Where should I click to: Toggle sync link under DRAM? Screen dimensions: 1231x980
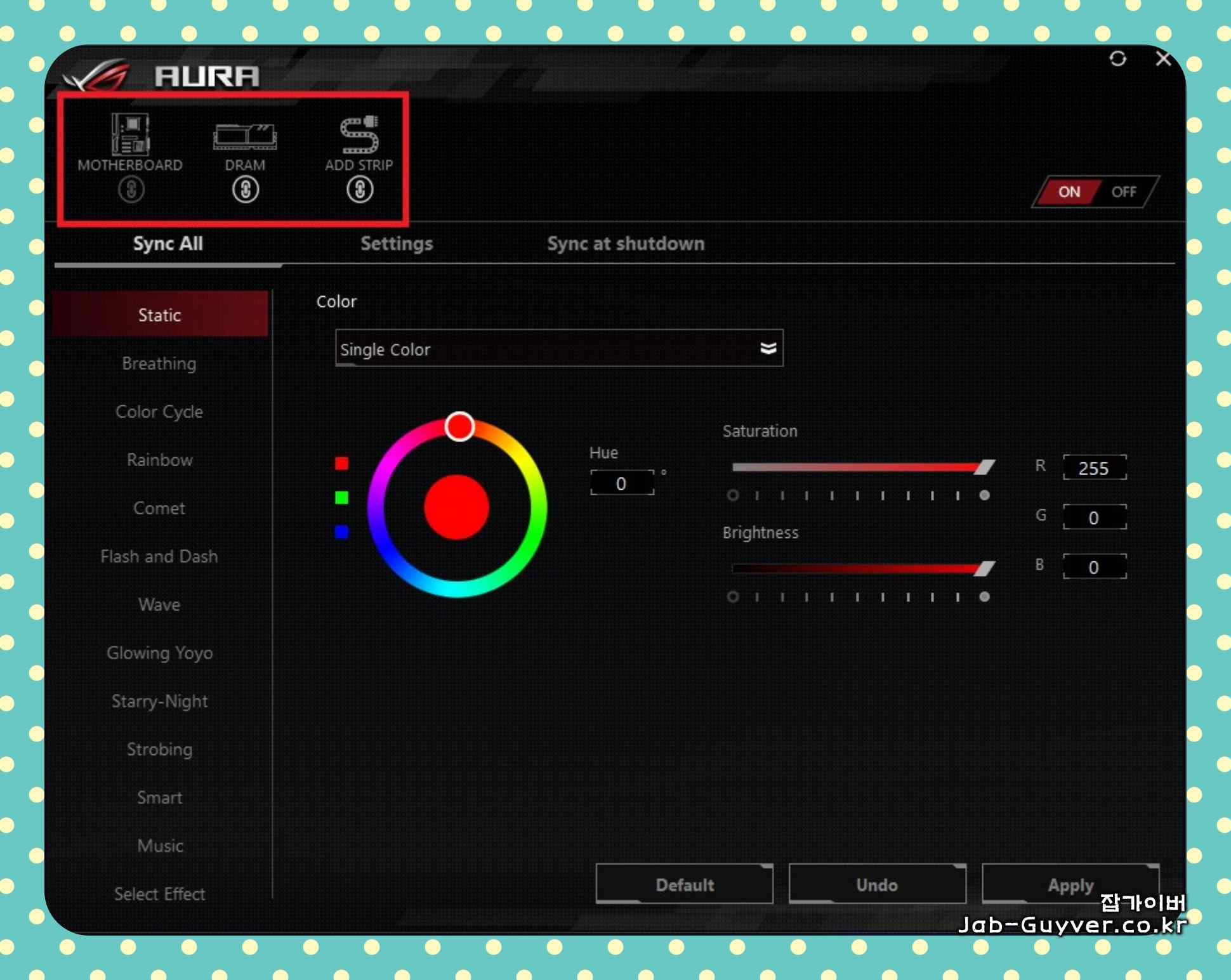[x=245, y=190]
